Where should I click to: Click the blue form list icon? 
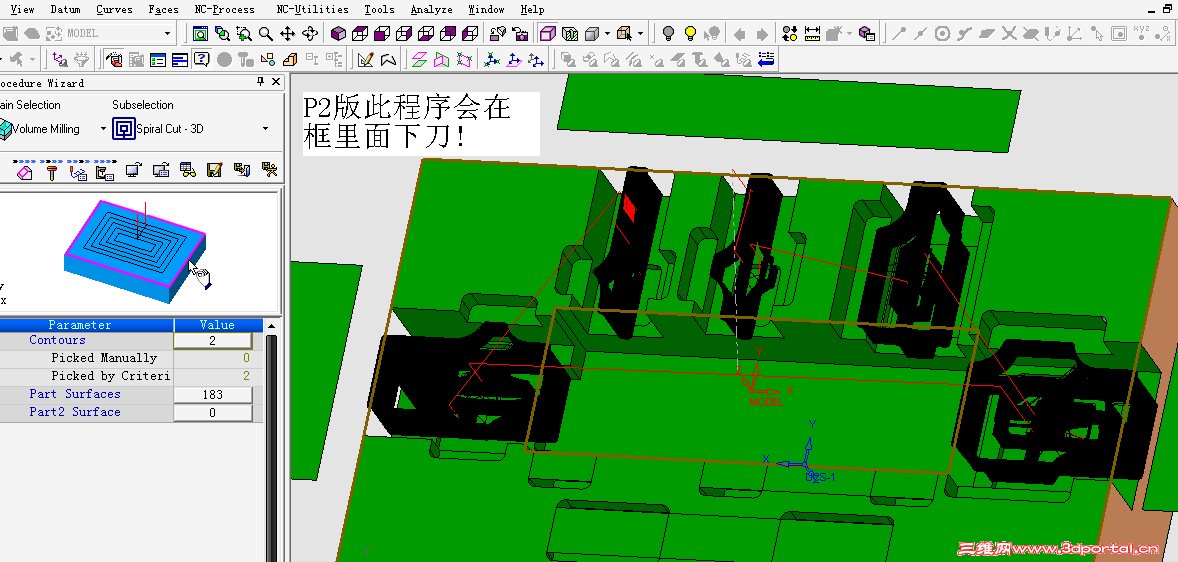pos(158,59)
